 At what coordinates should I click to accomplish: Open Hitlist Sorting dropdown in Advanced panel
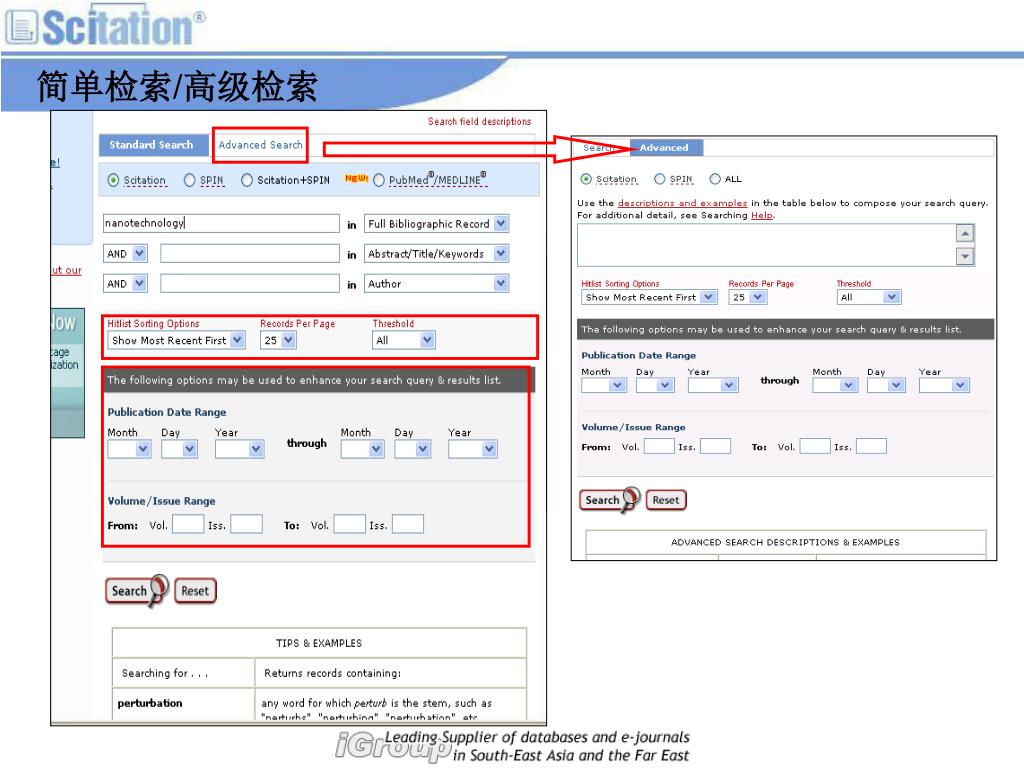[x=649, y=297]
